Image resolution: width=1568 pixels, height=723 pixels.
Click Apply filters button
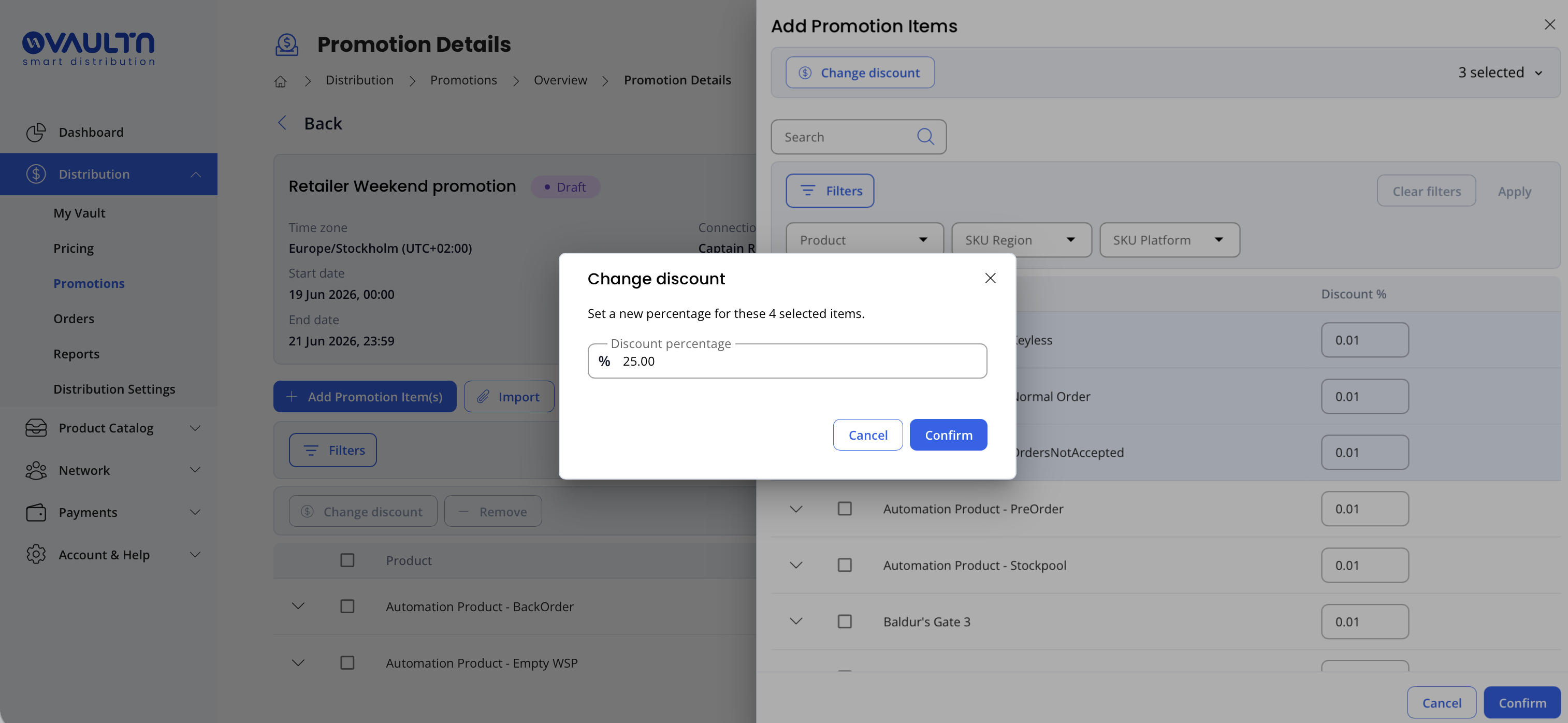(1515, 191)
